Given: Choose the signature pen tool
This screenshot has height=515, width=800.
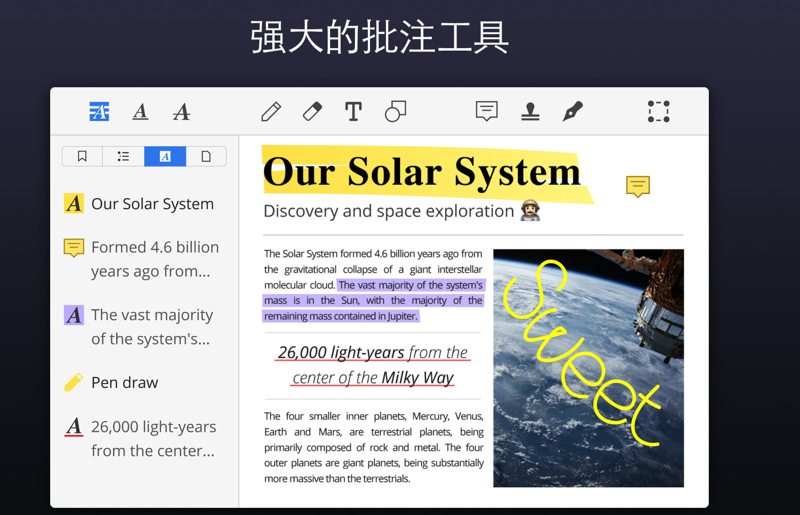Looking at the screenshot, I should pos(572,112).
